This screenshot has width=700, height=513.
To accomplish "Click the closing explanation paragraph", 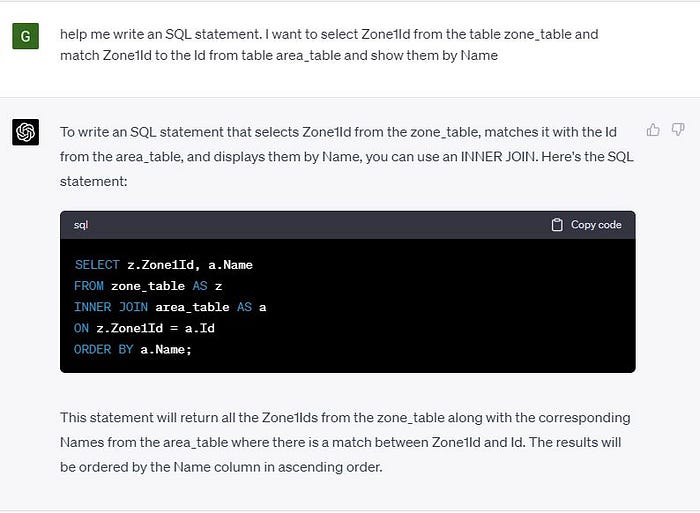I will [345, 442].
